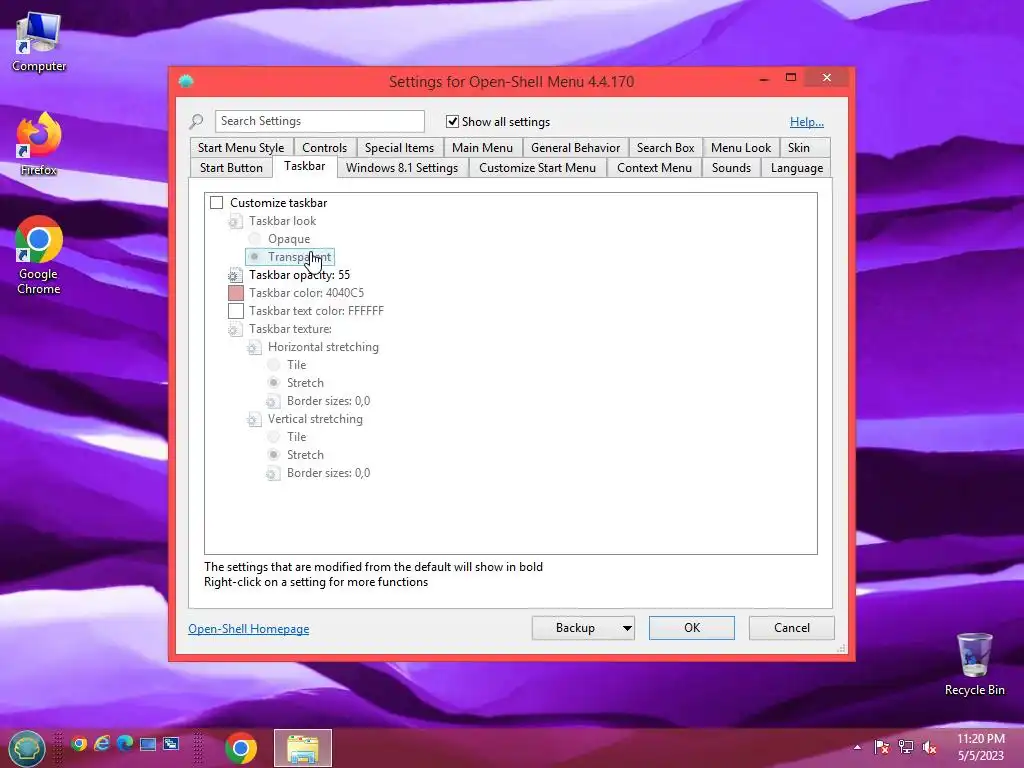Select the Opaque radio option
1024x768 pixels.
[x=255, y=239]
